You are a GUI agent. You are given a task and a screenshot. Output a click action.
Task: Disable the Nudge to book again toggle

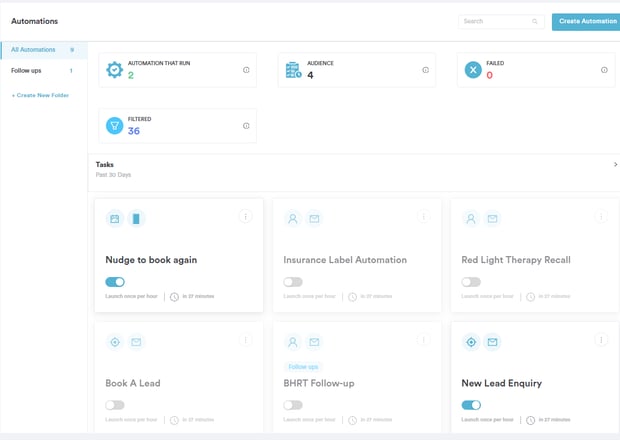115,282
